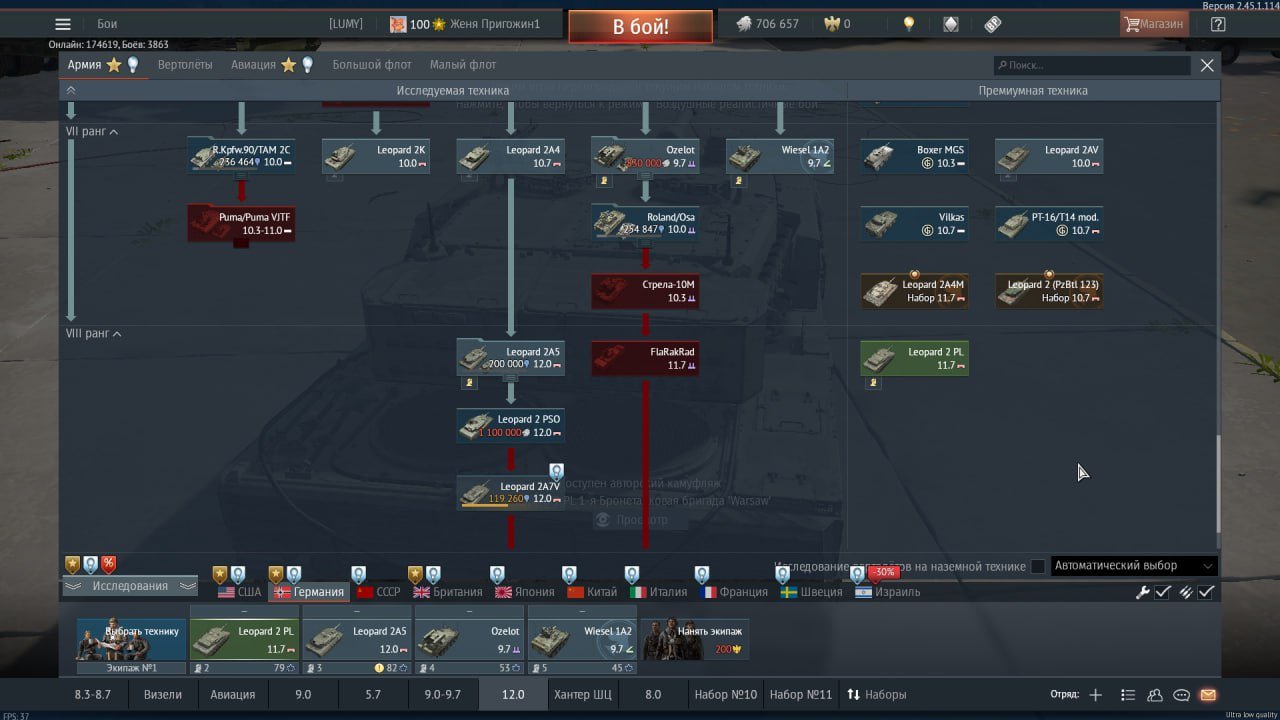Image resolution: width=1280 pixels, height=720 pixels.
Task: Click the plus icon to invite to squad
Action: [1096, 695]
